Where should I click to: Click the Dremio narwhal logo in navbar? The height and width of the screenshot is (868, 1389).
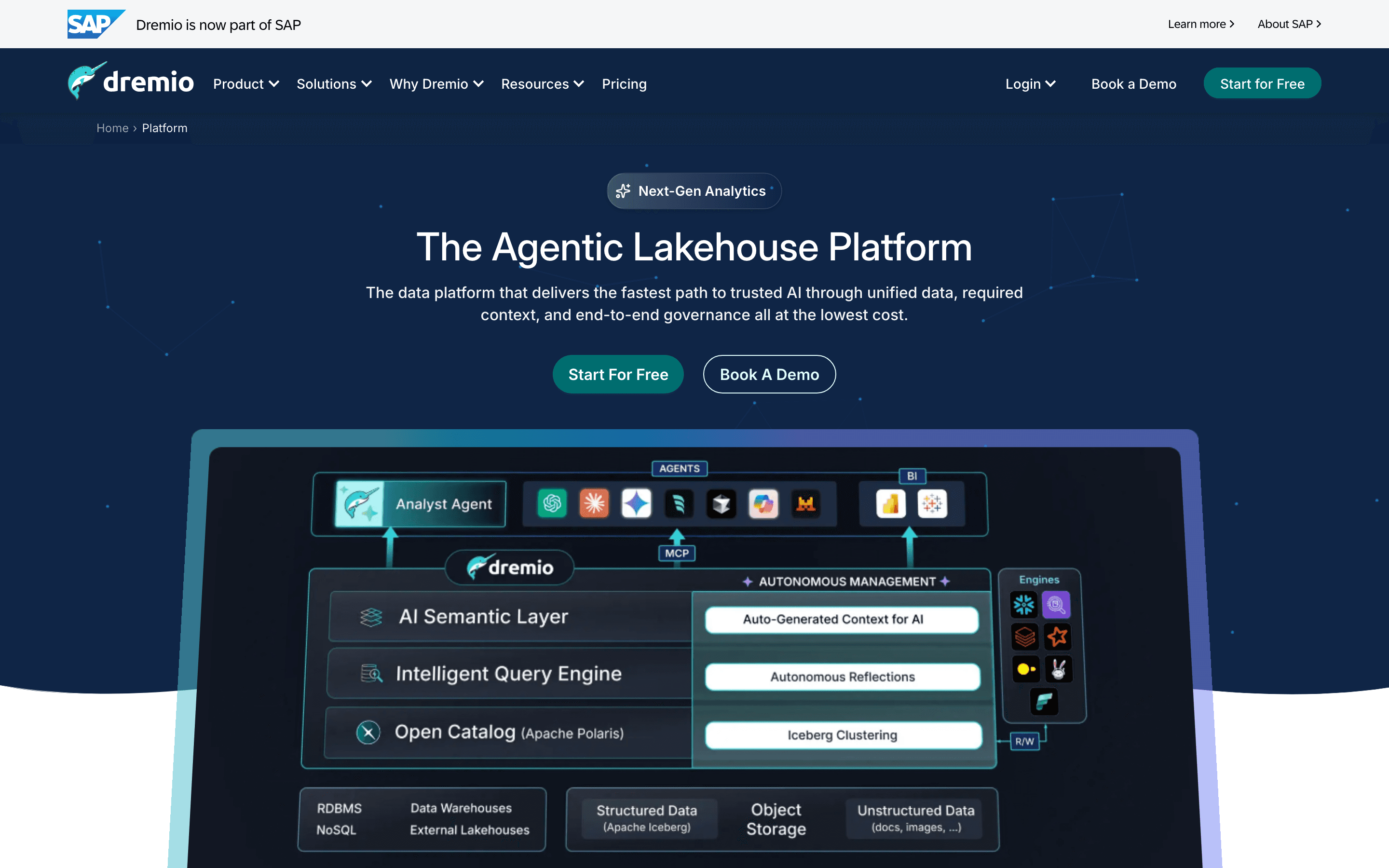(130, 81)
